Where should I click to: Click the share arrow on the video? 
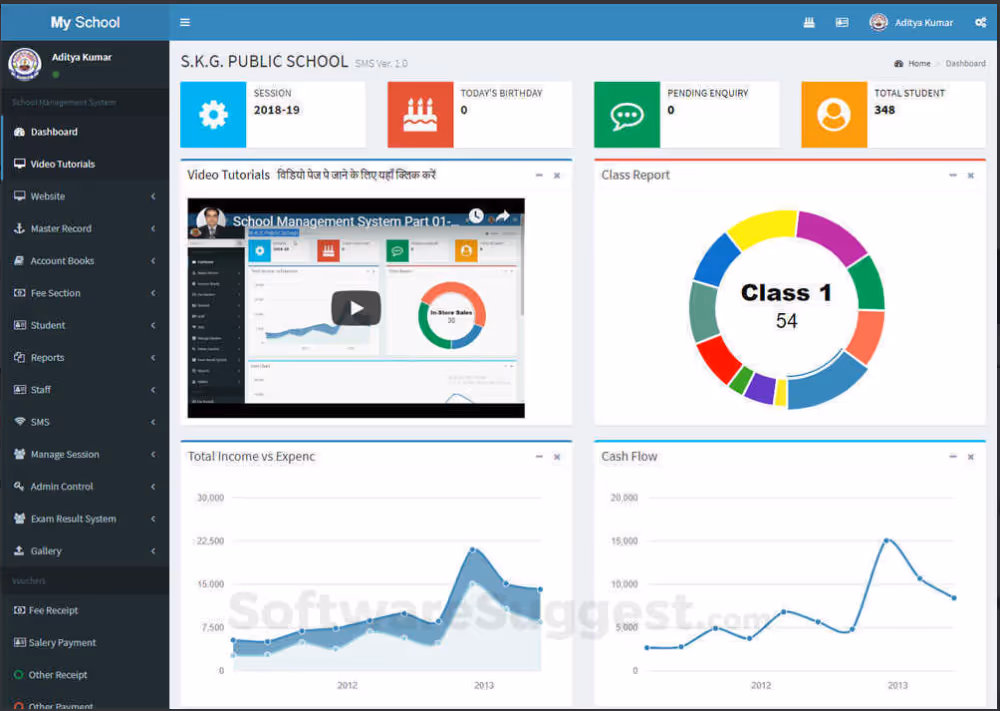click(x=503, y=216)
